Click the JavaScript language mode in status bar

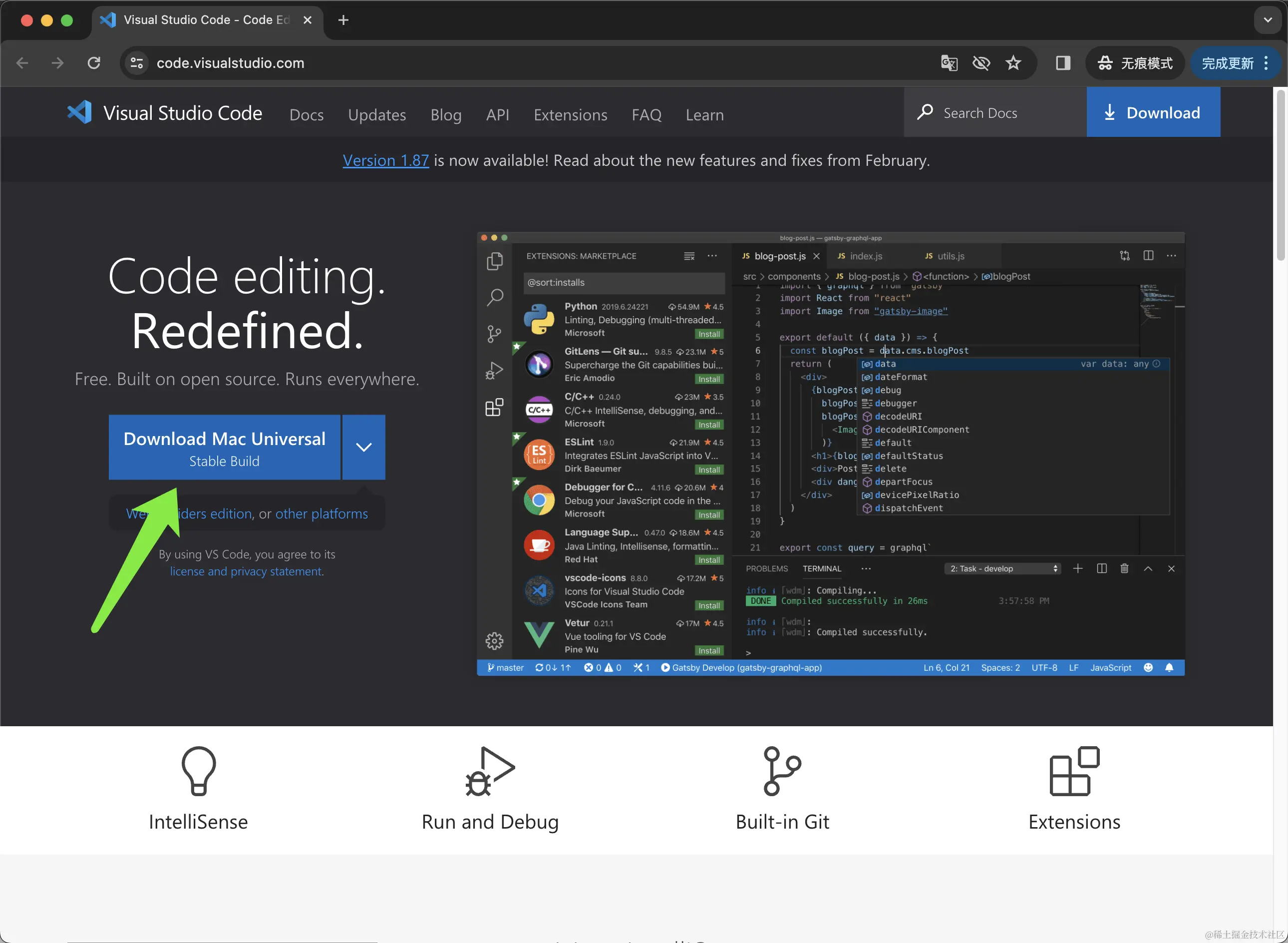coord(1111,667)
